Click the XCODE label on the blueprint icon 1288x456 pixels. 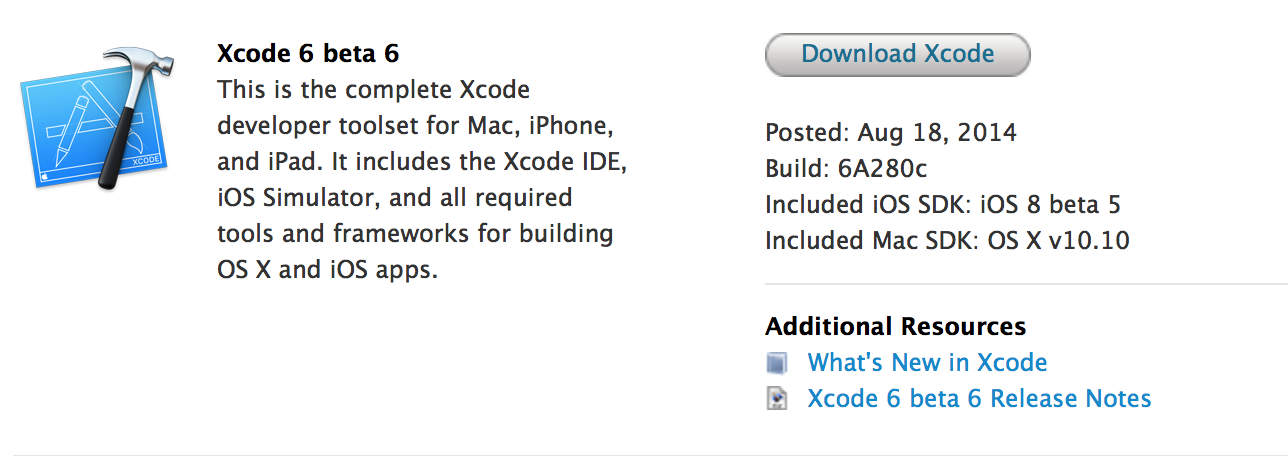[147, 160]
